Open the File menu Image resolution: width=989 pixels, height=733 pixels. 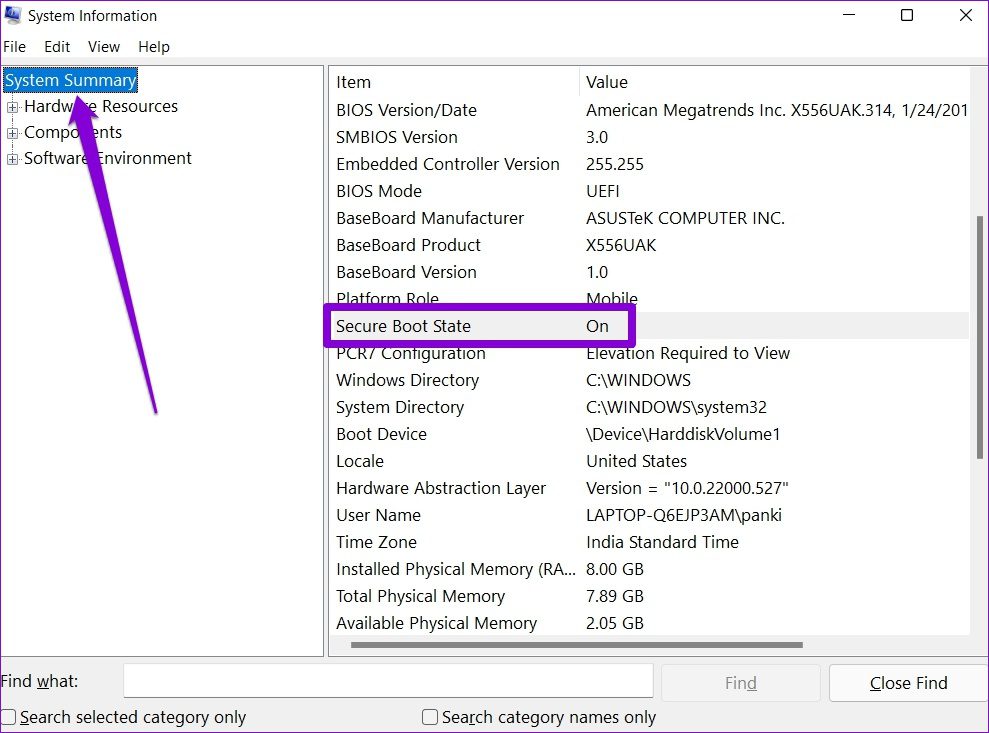click(x=14, y=47)
